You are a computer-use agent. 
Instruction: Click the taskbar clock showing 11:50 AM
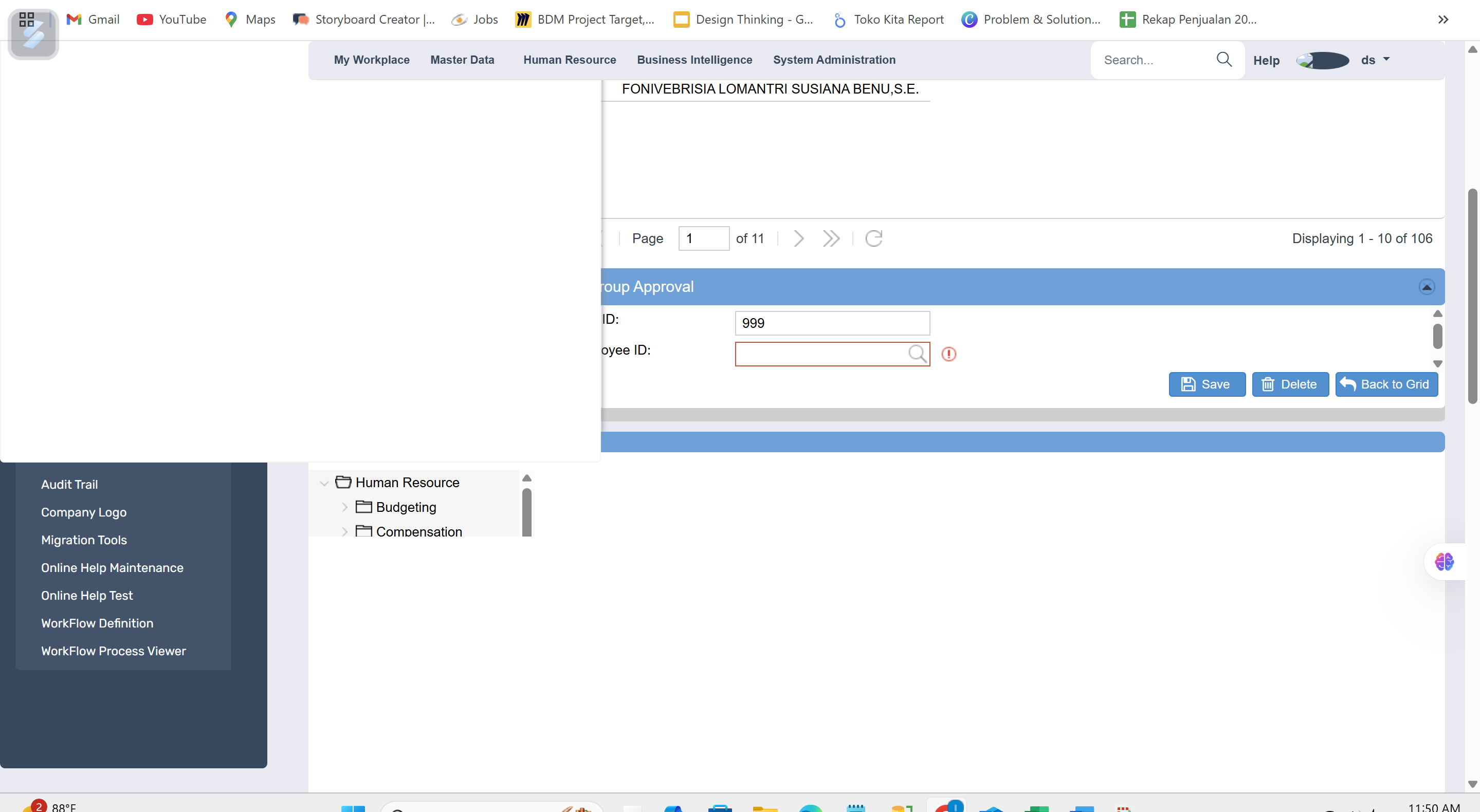pos(1434,806)
